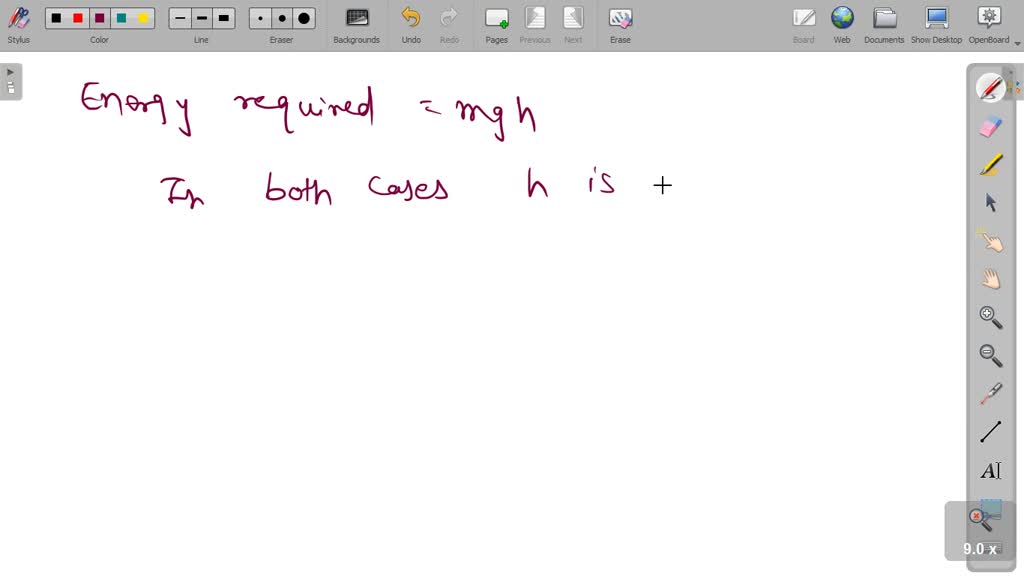Viewport: 1024px width, 576px height.
Task: Choose large eraser size
Action: [304, 18]
